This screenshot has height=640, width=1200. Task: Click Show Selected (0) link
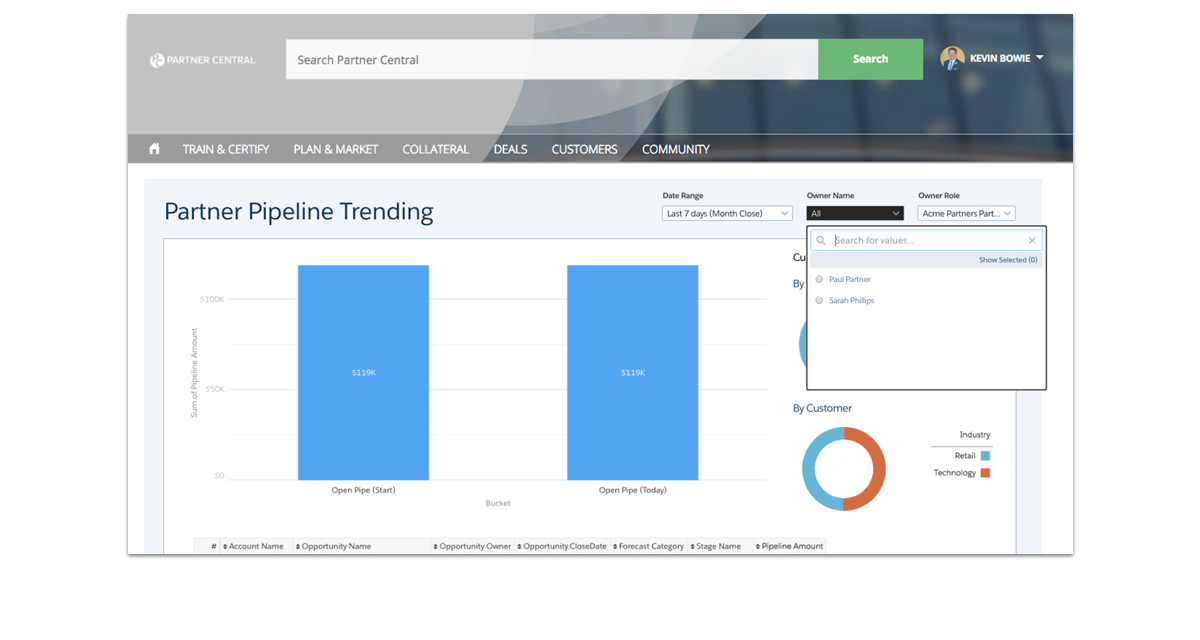[x=1007, y=260]
